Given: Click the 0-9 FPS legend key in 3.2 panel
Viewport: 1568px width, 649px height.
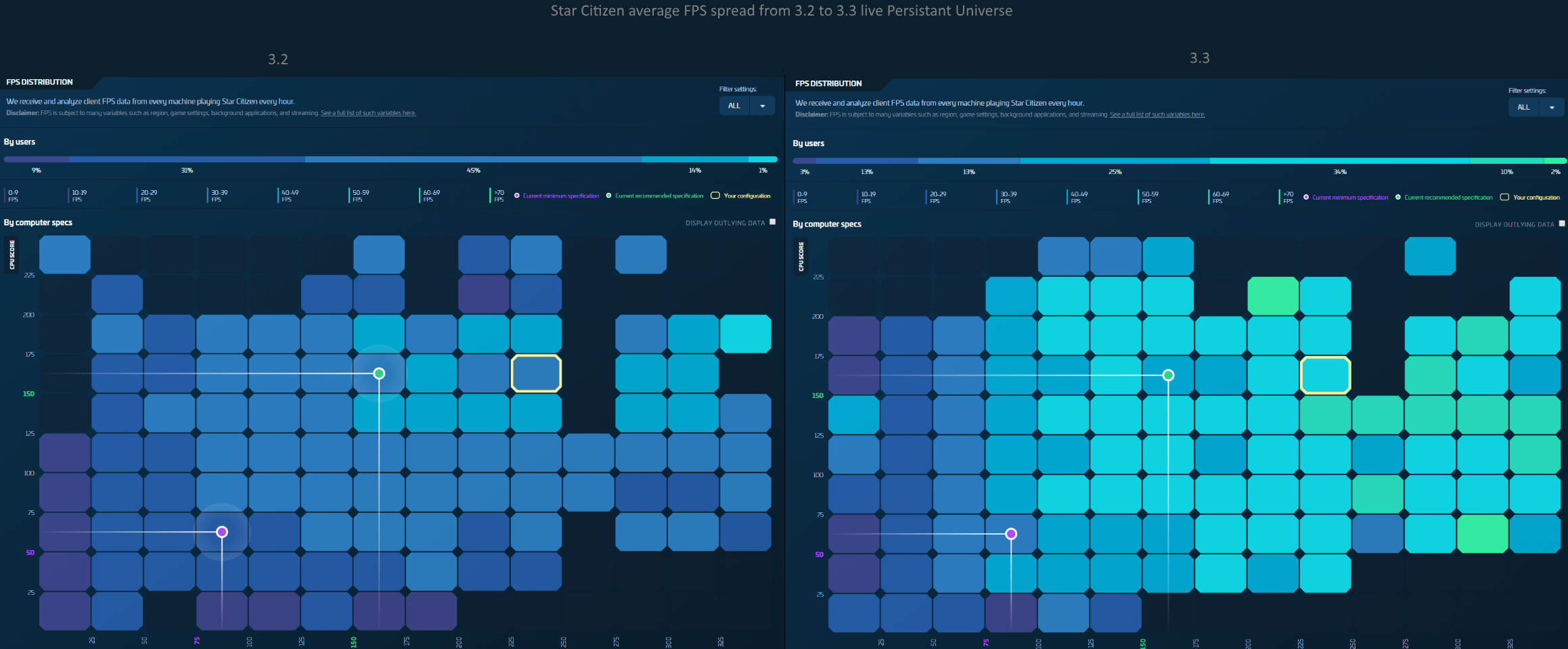Looking at the screenshot, I should pyautogui.click(x=12, y=196).
